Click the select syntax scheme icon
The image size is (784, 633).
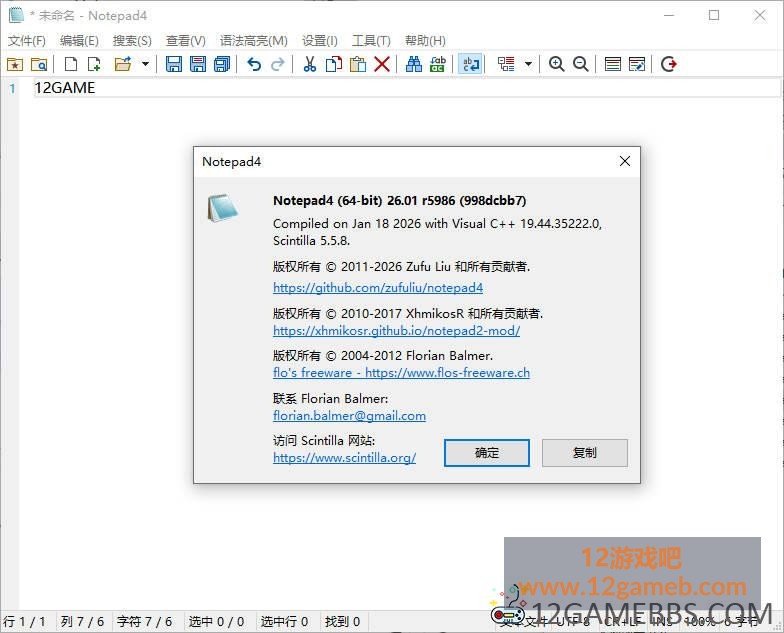point(612,64)
